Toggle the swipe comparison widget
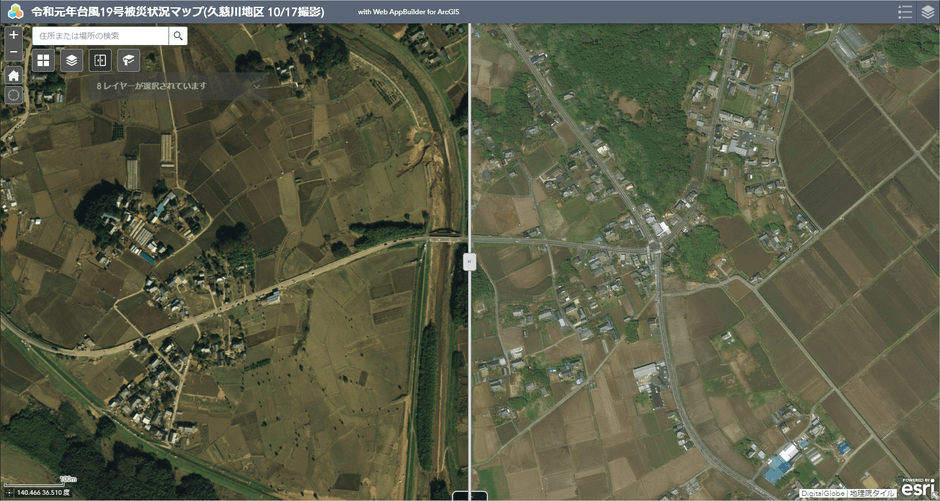The width and height of the screenshot is (940, 501). pos(99,61)
